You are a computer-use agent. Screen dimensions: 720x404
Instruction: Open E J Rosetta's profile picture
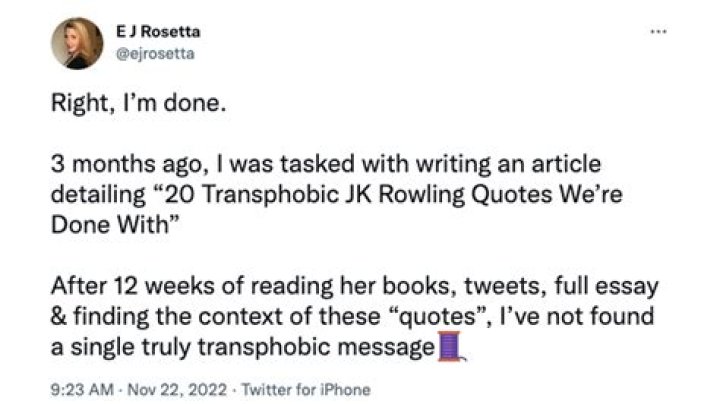77,43
